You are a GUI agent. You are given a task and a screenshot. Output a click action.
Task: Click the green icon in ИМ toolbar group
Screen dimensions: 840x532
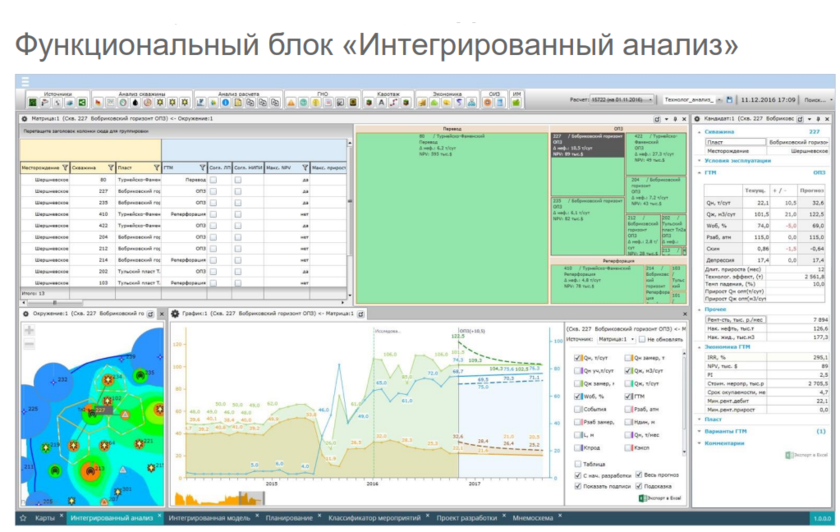[x=516, y=102]
